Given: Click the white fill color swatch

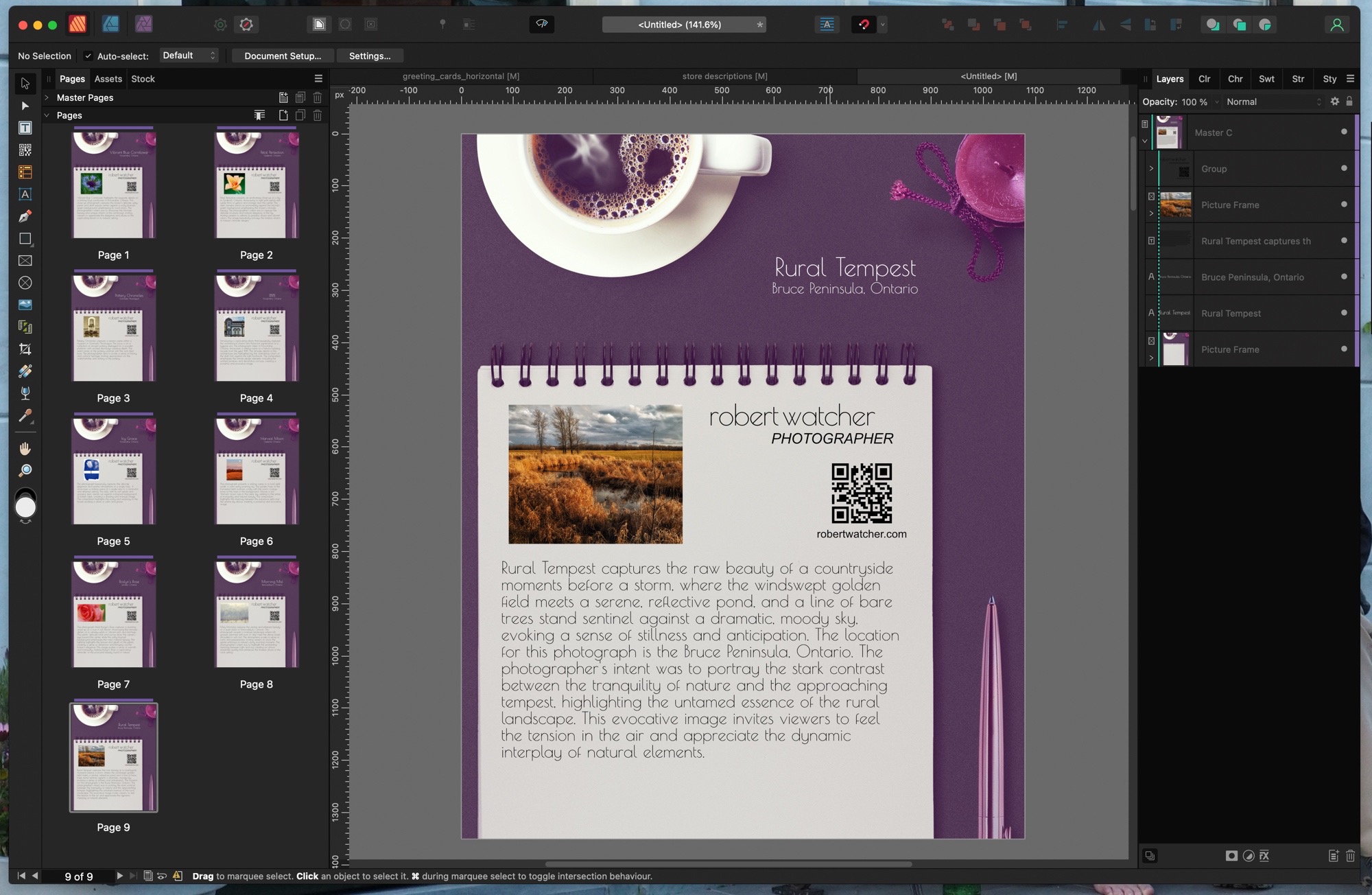Looking at the screenshot, I should [x=25, y=508].
